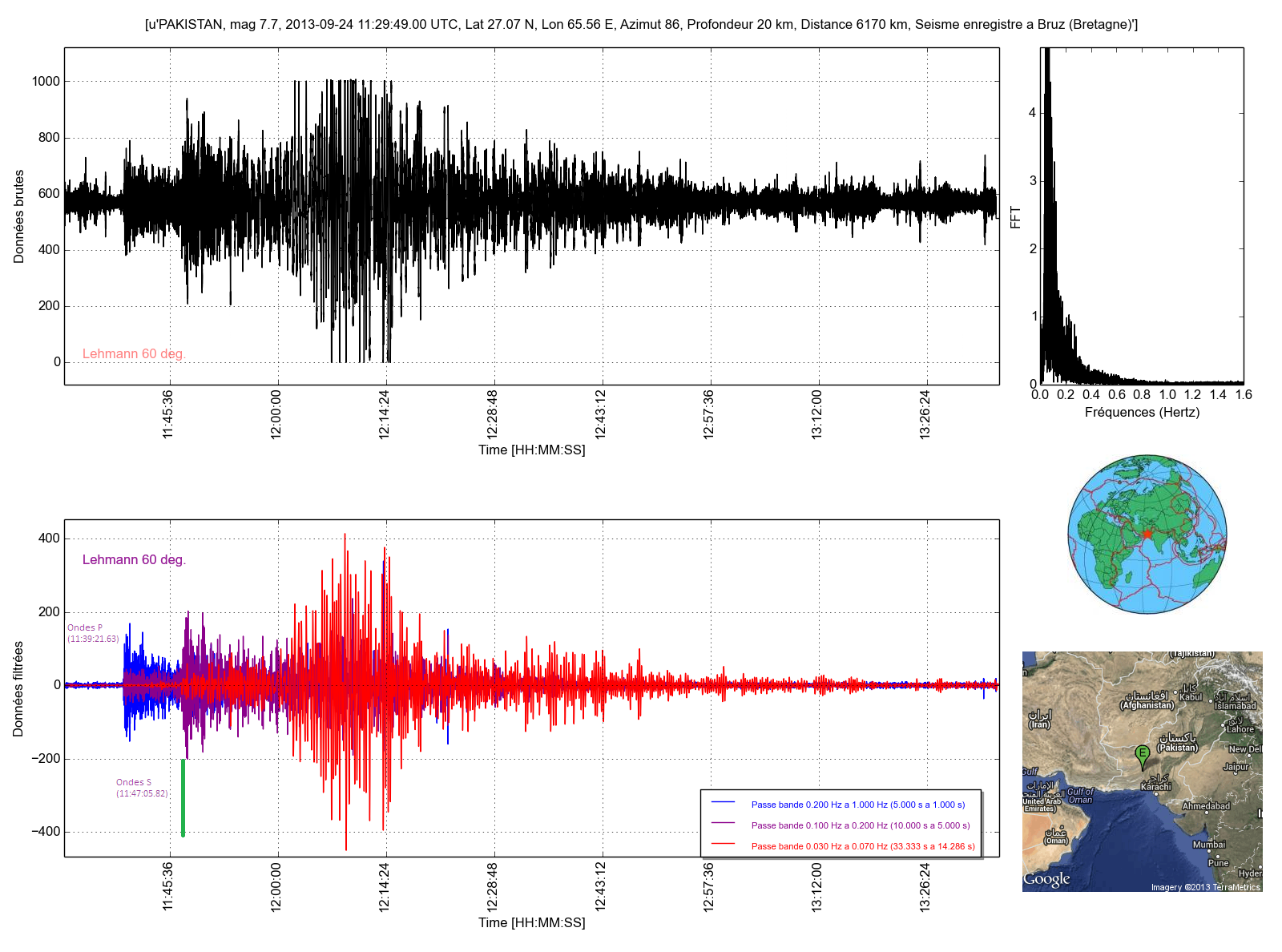This screenshot has width=1282, height=952.
Task: Click the red star on the globe
Action: point(1147,534)
